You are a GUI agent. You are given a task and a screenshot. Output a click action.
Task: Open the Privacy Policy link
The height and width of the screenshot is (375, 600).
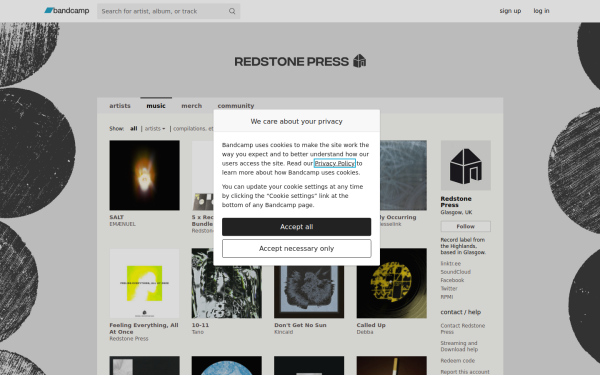(x=334, y=163)
